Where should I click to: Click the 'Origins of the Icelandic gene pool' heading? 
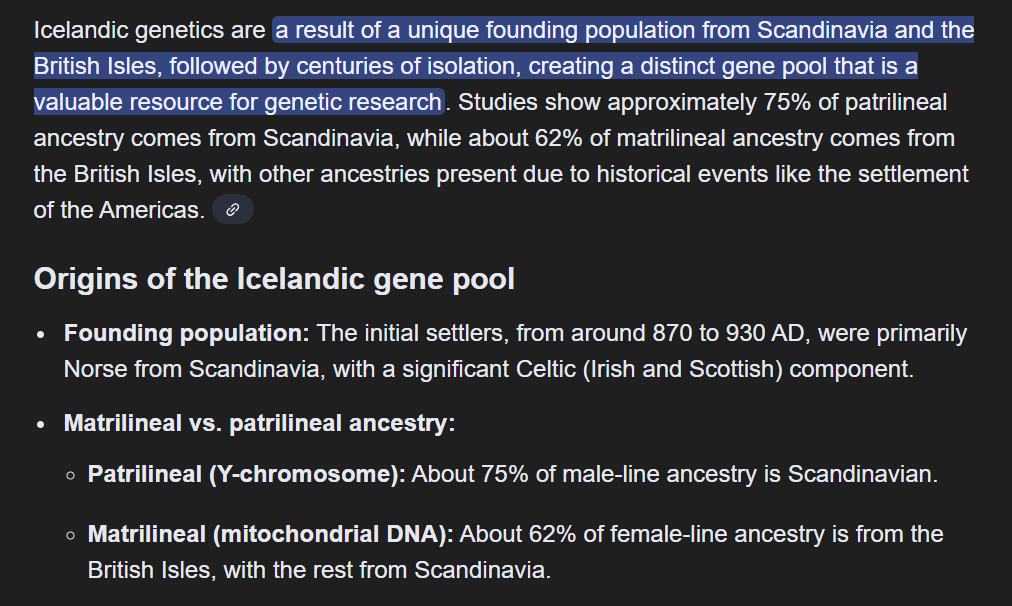(x=274, y=278)
